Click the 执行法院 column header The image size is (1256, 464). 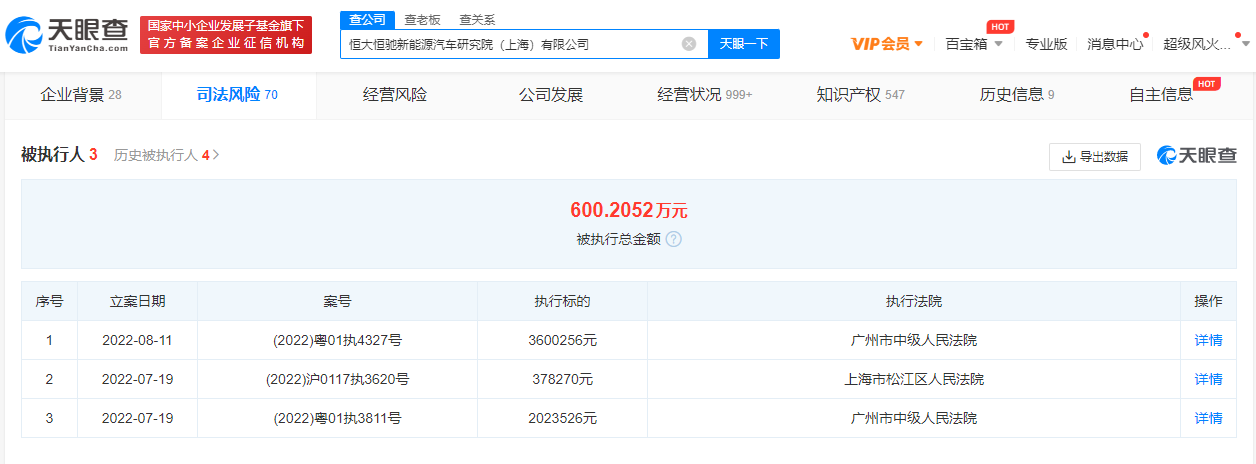pos(914,301)
